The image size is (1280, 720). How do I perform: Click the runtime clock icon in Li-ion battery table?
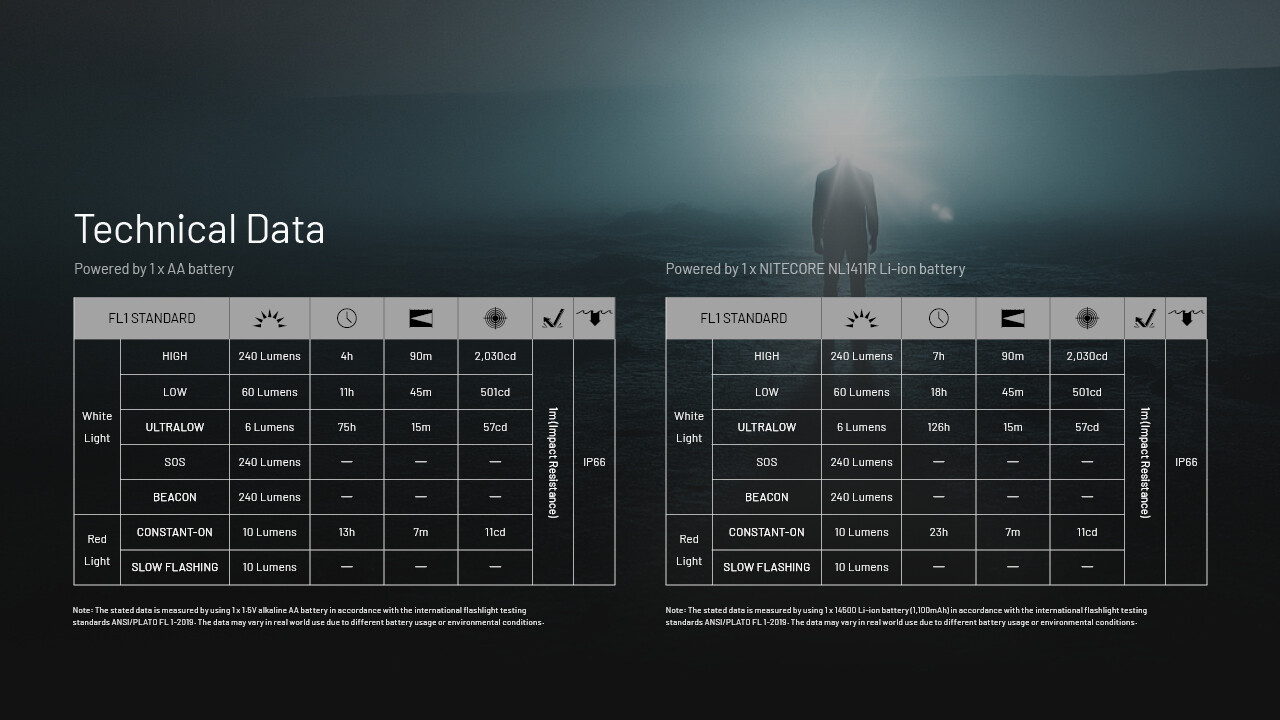tap(938, 319)
